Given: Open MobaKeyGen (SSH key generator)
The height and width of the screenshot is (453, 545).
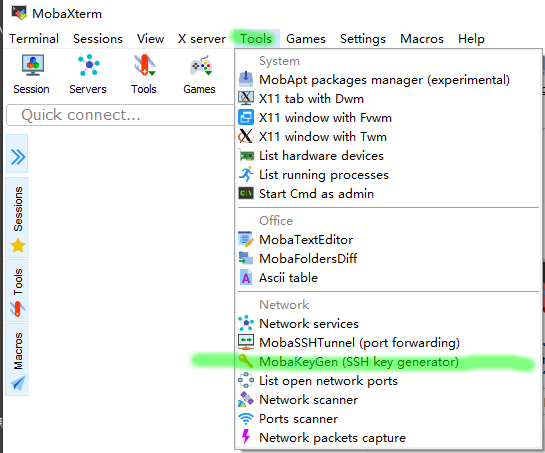Looking at the screenshot, I should 359,362.
